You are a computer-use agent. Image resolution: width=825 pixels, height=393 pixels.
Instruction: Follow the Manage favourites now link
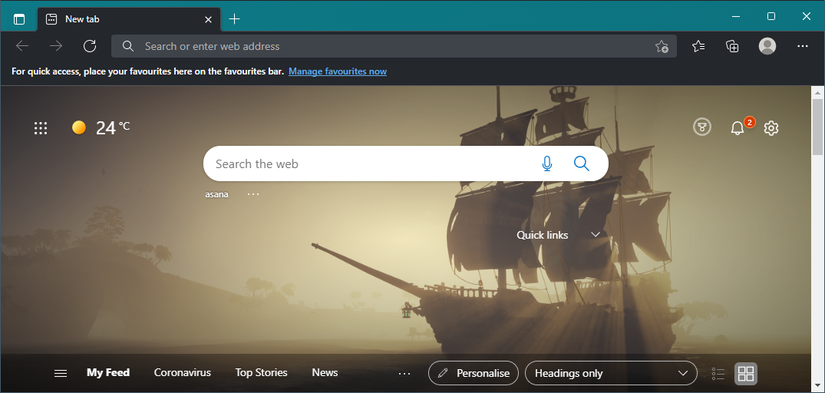[x=337, y=72]
